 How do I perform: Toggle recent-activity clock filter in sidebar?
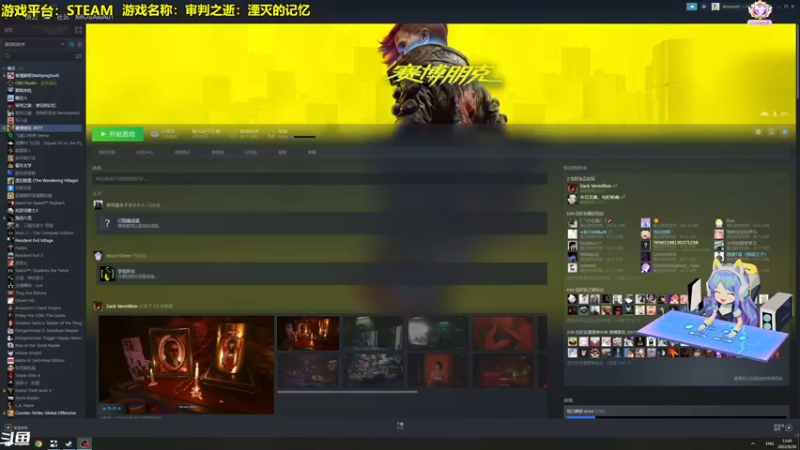pos(71,44)
